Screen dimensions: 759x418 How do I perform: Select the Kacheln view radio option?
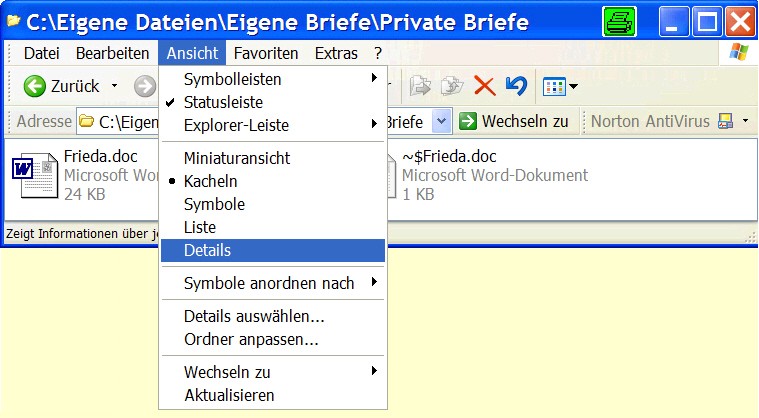pyautogui.click(x=210, y=181)
